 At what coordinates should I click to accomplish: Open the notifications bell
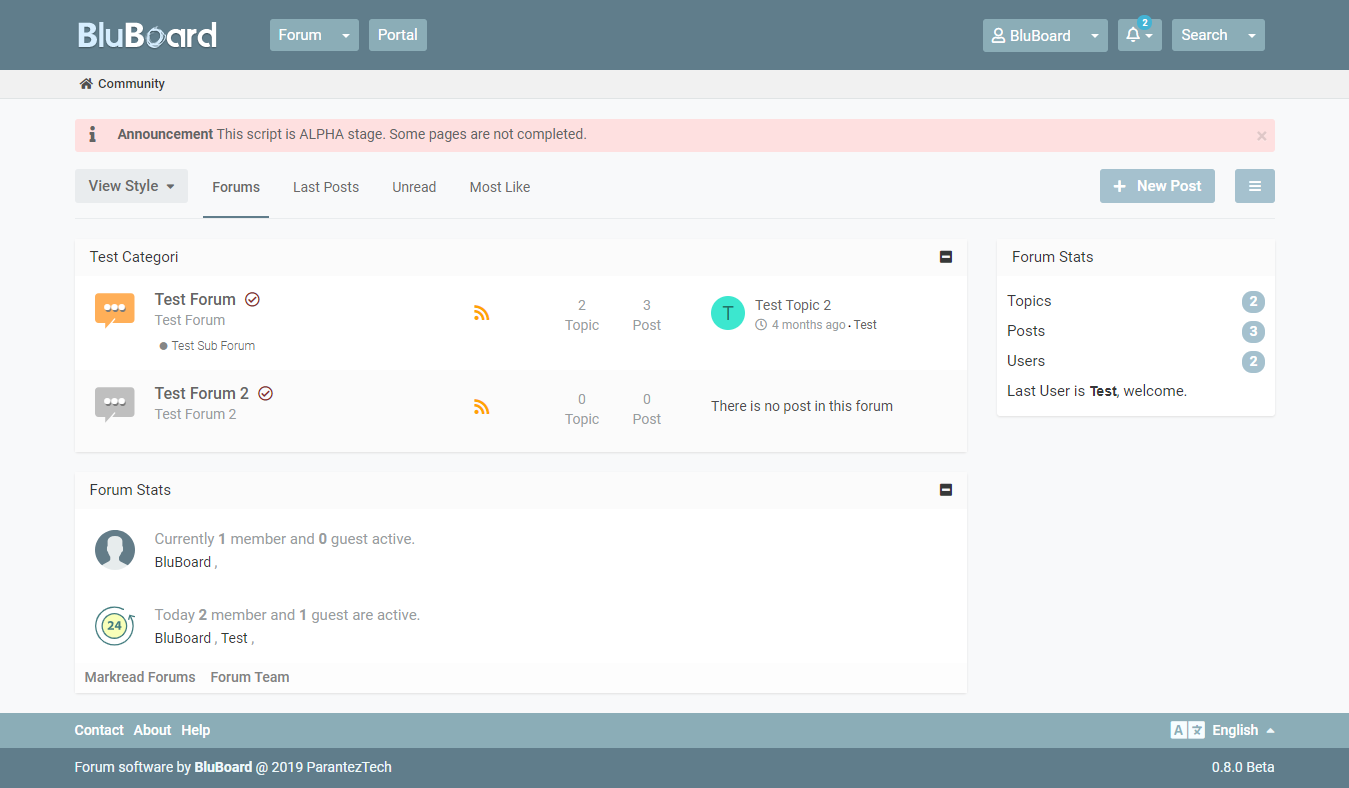pos(1139,35)
